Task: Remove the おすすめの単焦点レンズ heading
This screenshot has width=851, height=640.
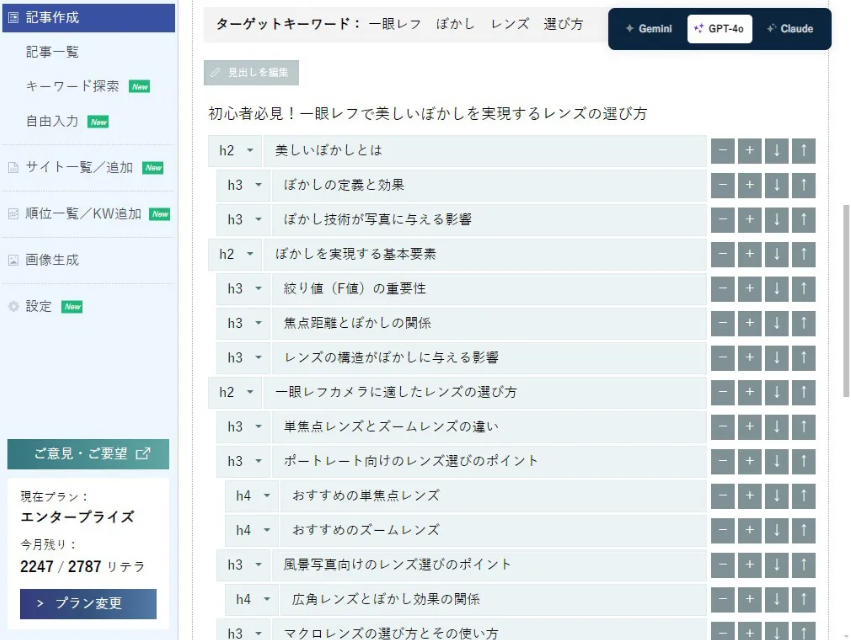Action: [x=722, y=495]
